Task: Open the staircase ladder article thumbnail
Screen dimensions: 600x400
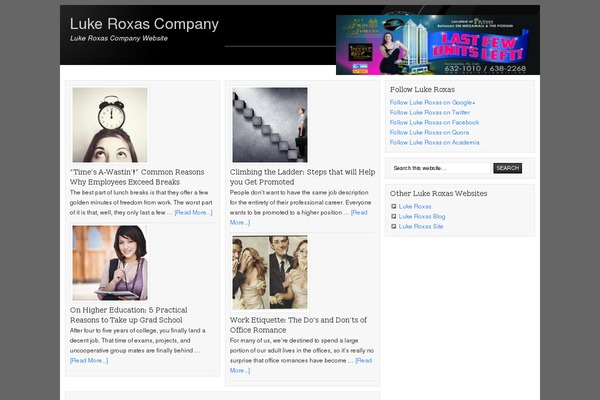Action: click(270, 125)
